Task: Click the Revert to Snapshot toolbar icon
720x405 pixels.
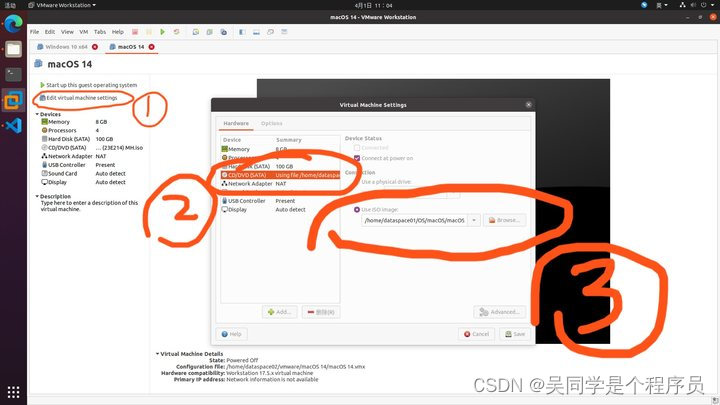Action: (x=209, y=32)
